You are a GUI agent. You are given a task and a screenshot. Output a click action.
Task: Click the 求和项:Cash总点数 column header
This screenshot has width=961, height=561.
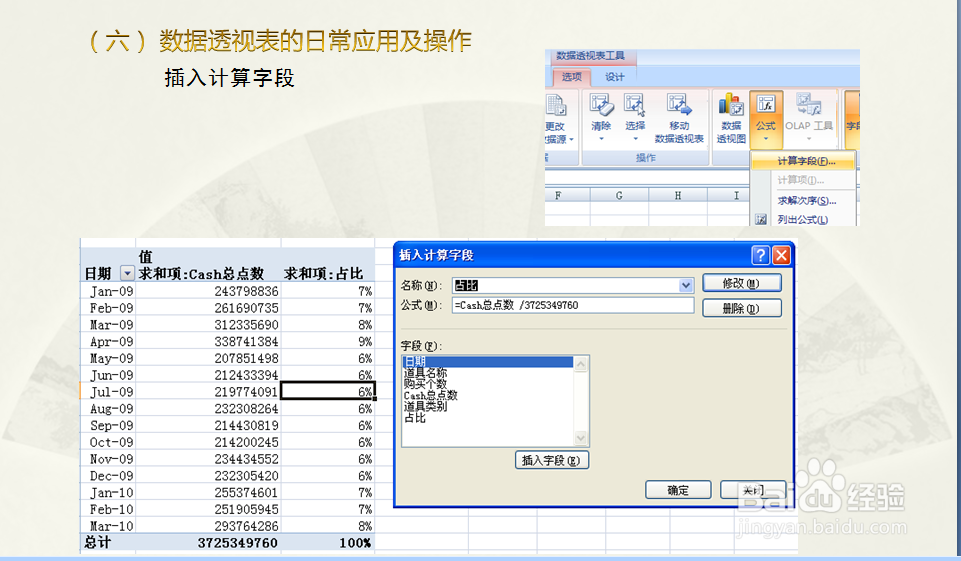pos(202,273)
